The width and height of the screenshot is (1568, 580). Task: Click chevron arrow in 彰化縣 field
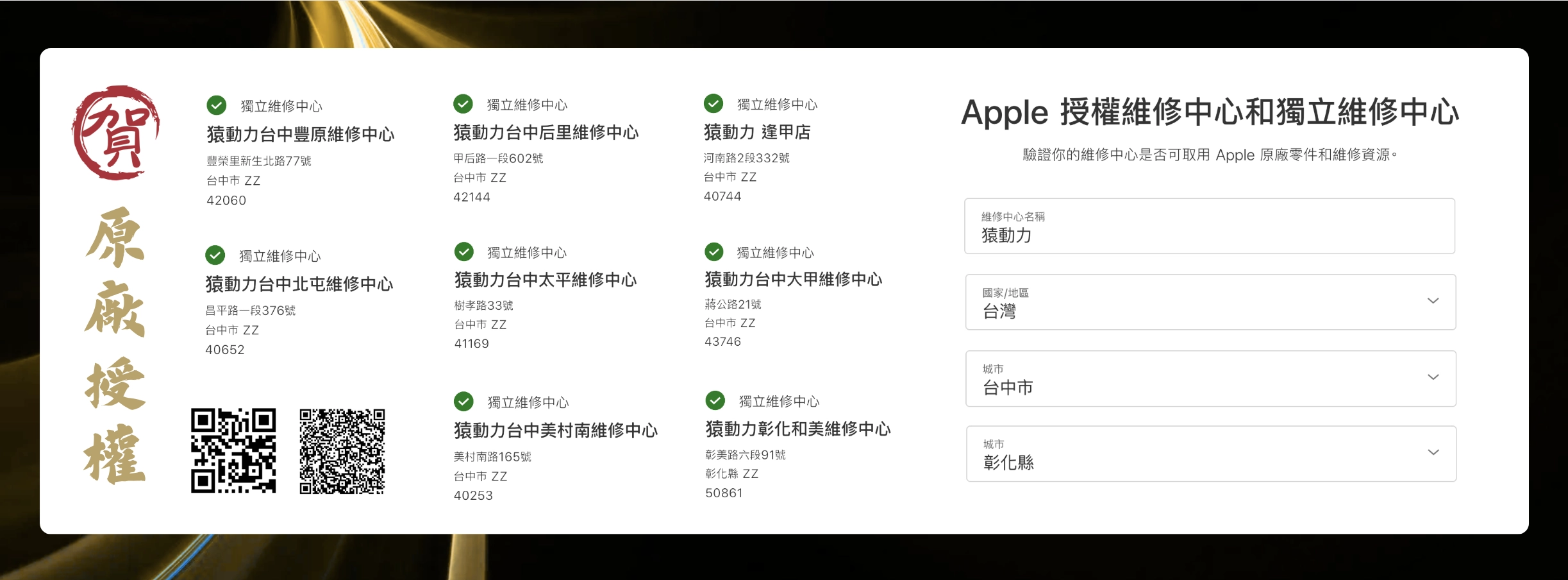1434,452
